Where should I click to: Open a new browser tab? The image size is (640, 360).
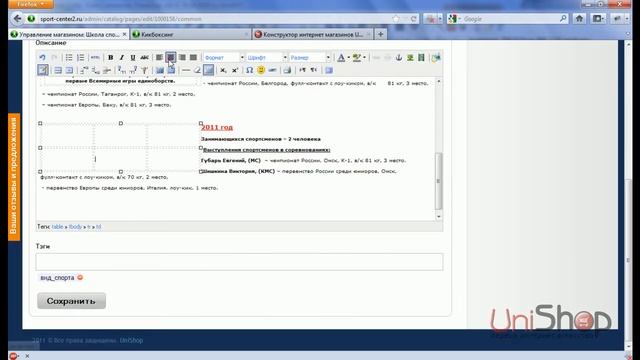pyautogui.click(x=380, y=34)
